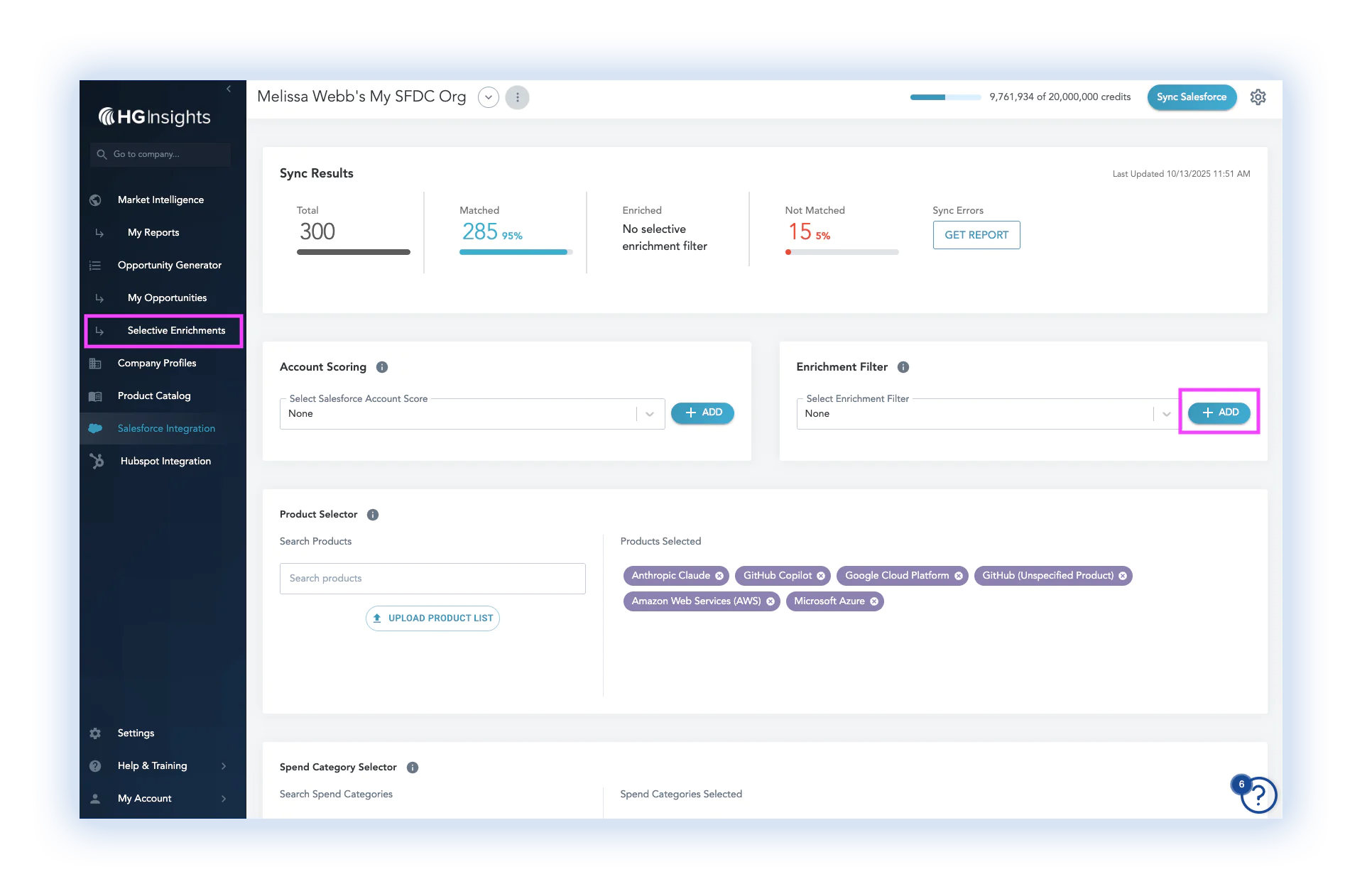
Task: Click the Search products input field
Action: point(432,579)
